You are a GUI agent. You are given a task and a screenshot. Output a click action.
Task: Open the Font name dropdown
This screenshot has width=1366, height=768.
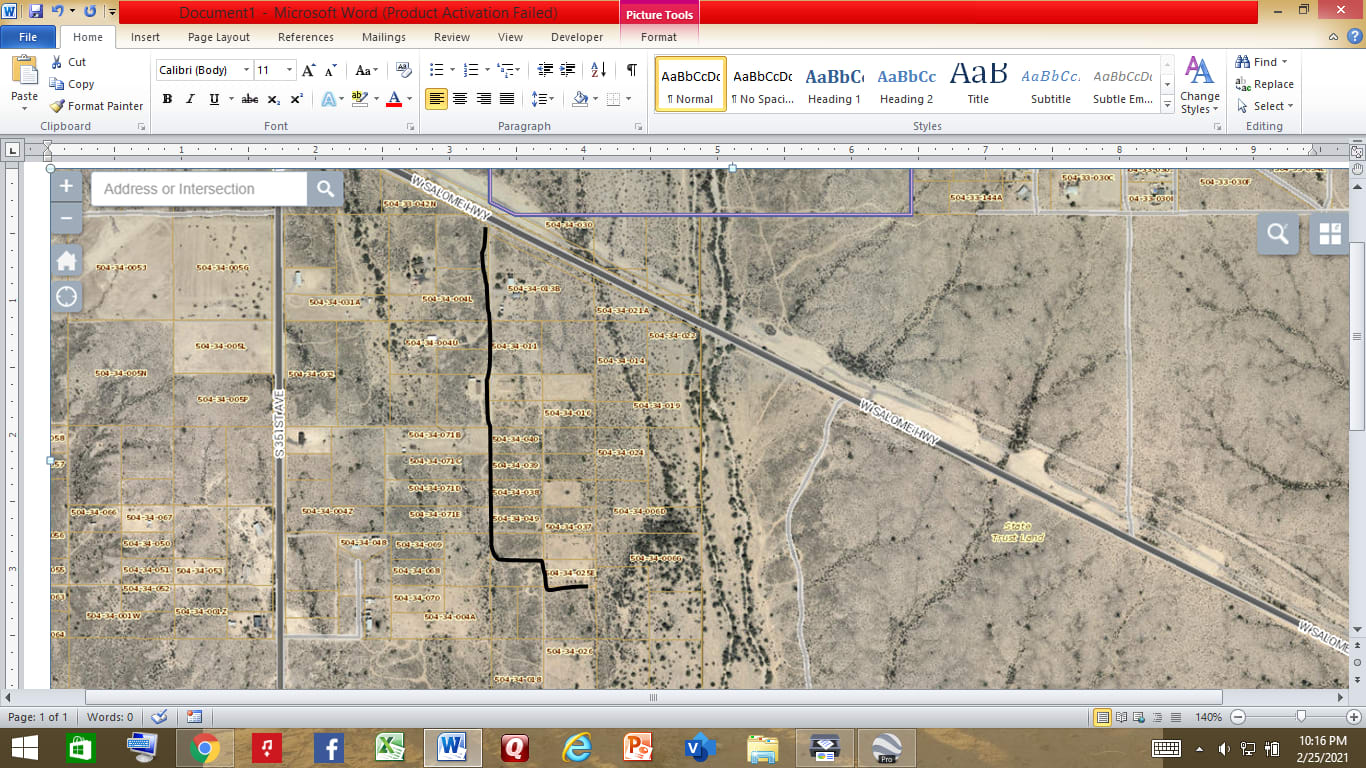246,70
